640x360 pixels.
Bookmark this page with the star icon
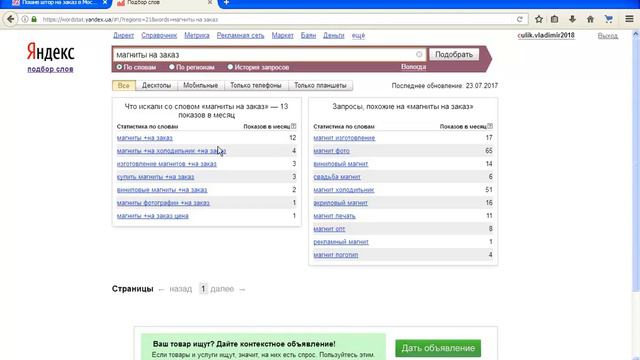tap(539, 19)
